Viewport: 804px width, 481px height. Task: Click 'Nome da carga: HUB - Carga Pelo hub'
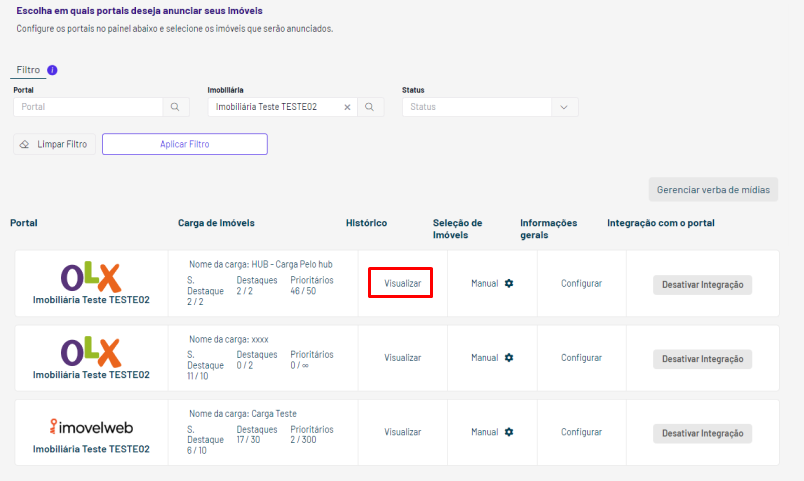pyautogui.click(x=260, y=265)
